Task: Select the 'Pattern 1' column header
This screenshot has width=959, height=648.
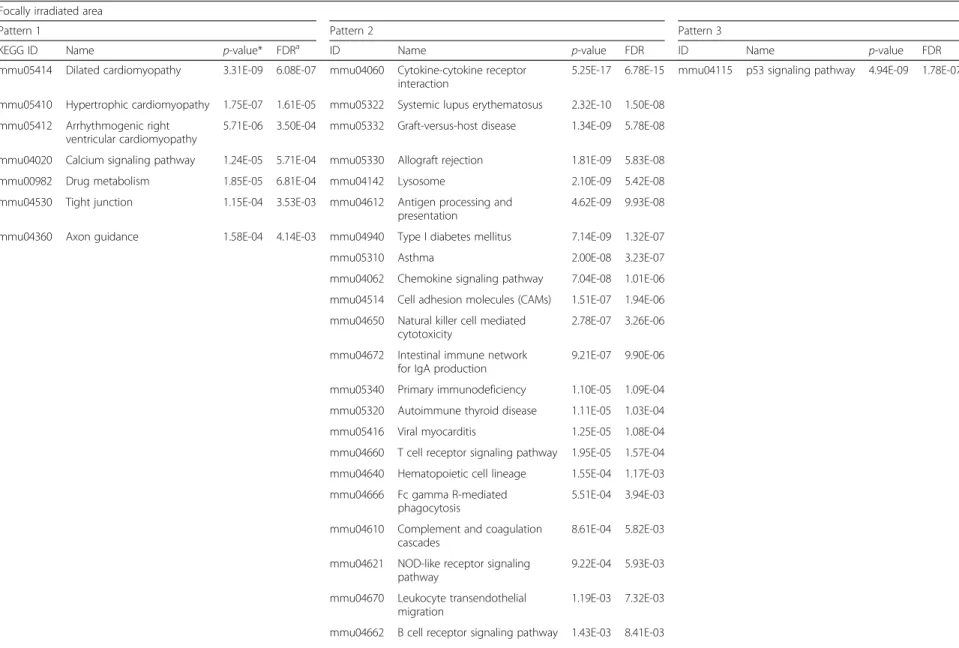Action: click(20, 31)
